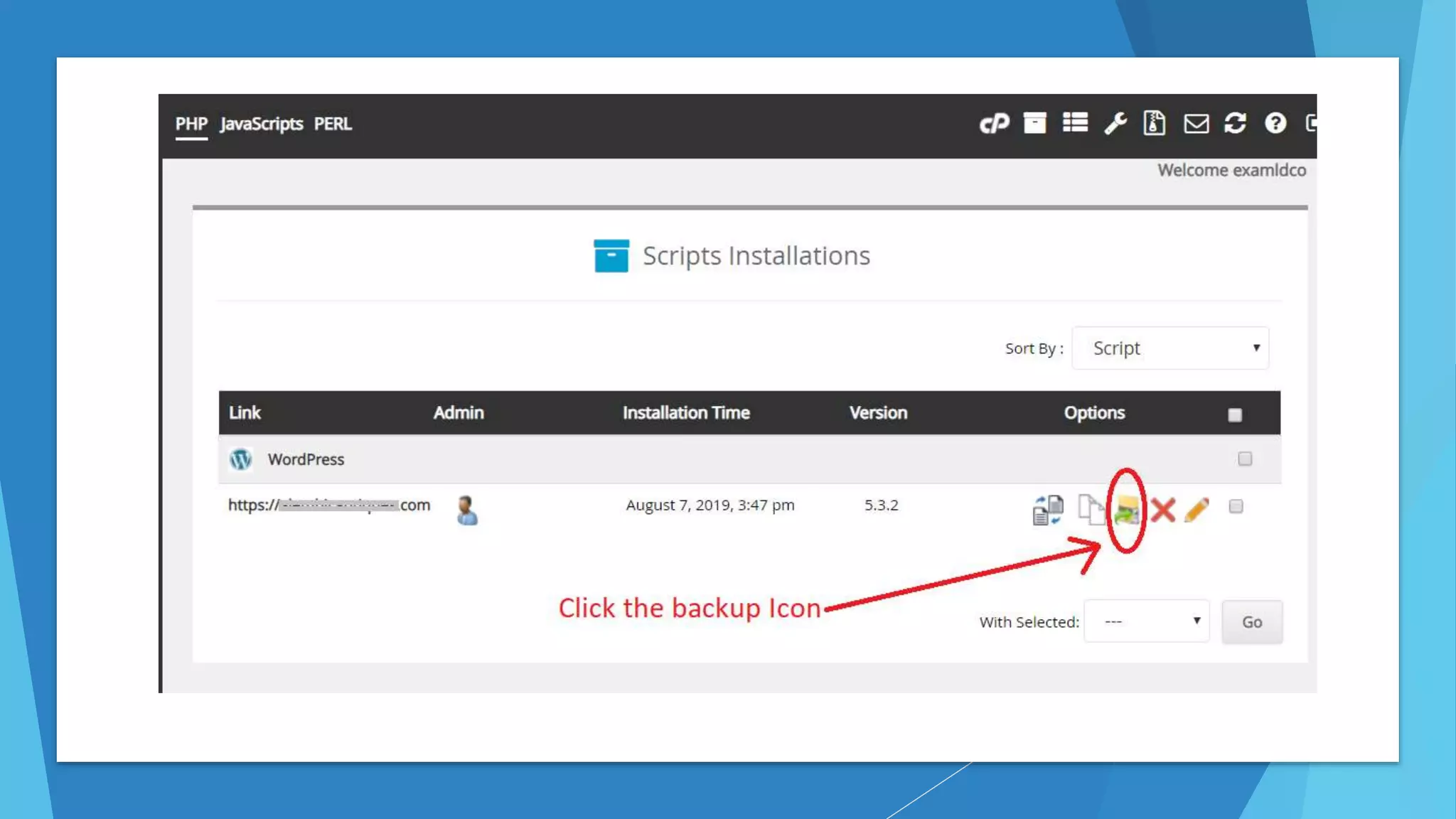Click the WordPress group row label
The image size is (1456, 819).
[306, 459]
